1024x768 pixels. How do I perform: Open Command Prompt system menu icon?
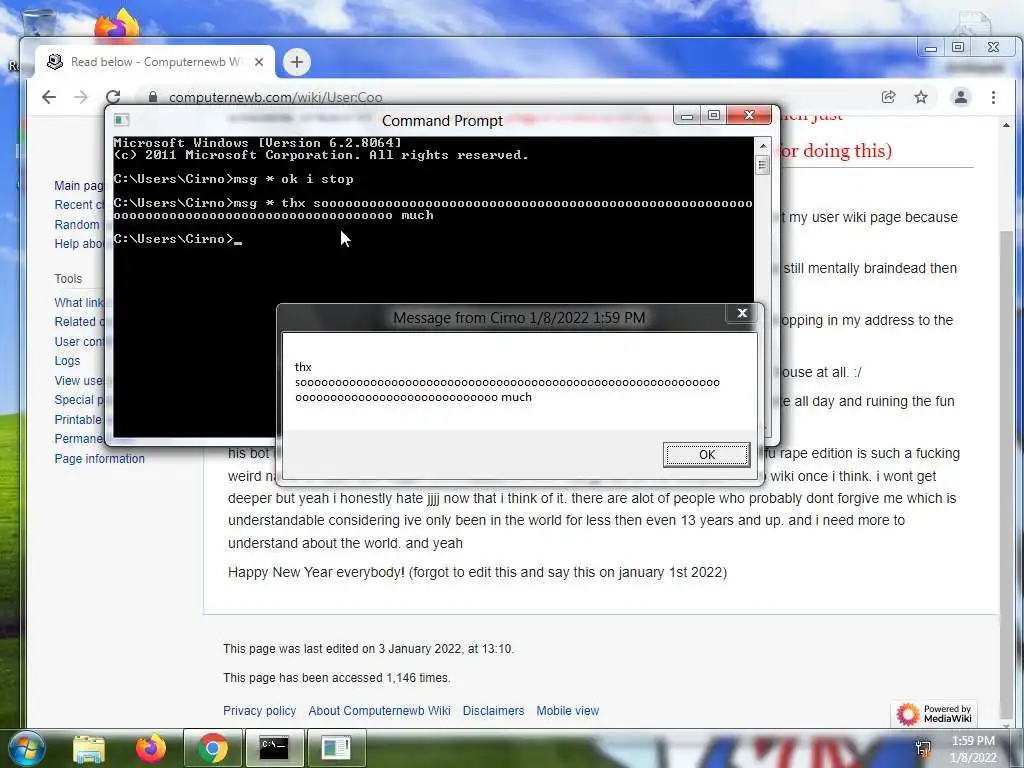pos(121,120)
